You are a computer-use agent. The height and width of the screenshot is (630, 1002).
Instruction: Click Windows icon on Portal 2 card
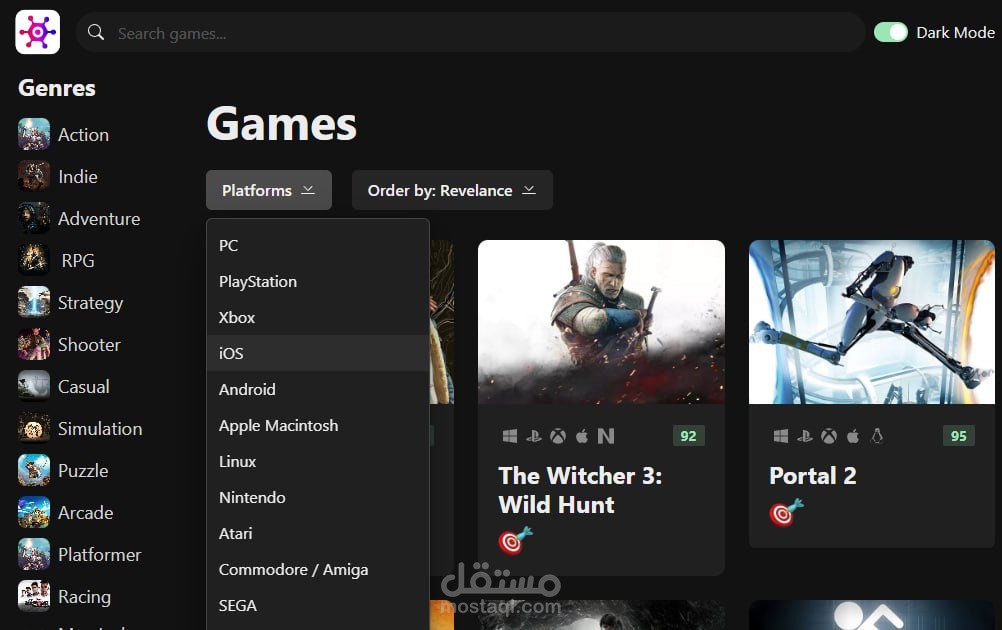pos(780,436)
